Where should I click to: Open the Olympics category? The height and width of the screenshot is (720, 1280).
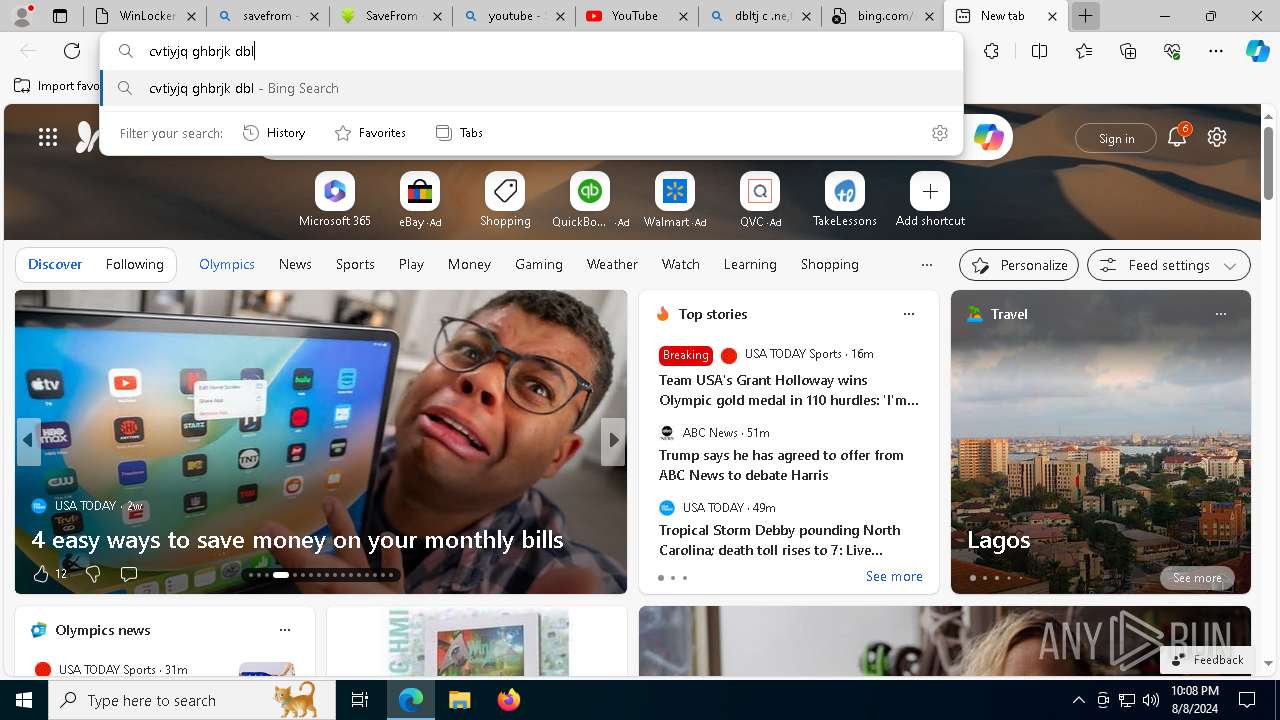(227, 265)
